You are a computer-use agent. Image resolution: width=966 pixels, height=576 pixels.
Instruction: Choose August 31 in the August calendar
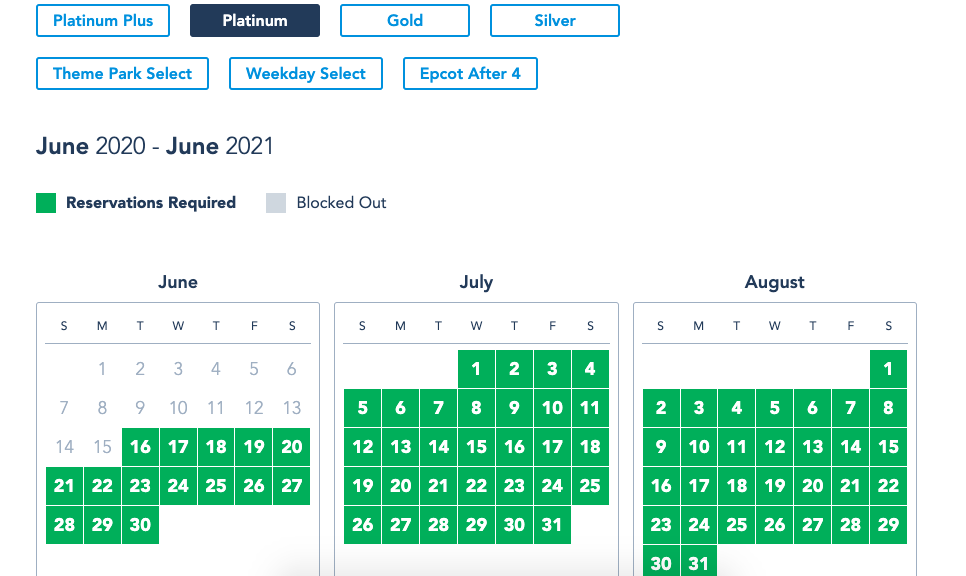(x=699, y=562)
